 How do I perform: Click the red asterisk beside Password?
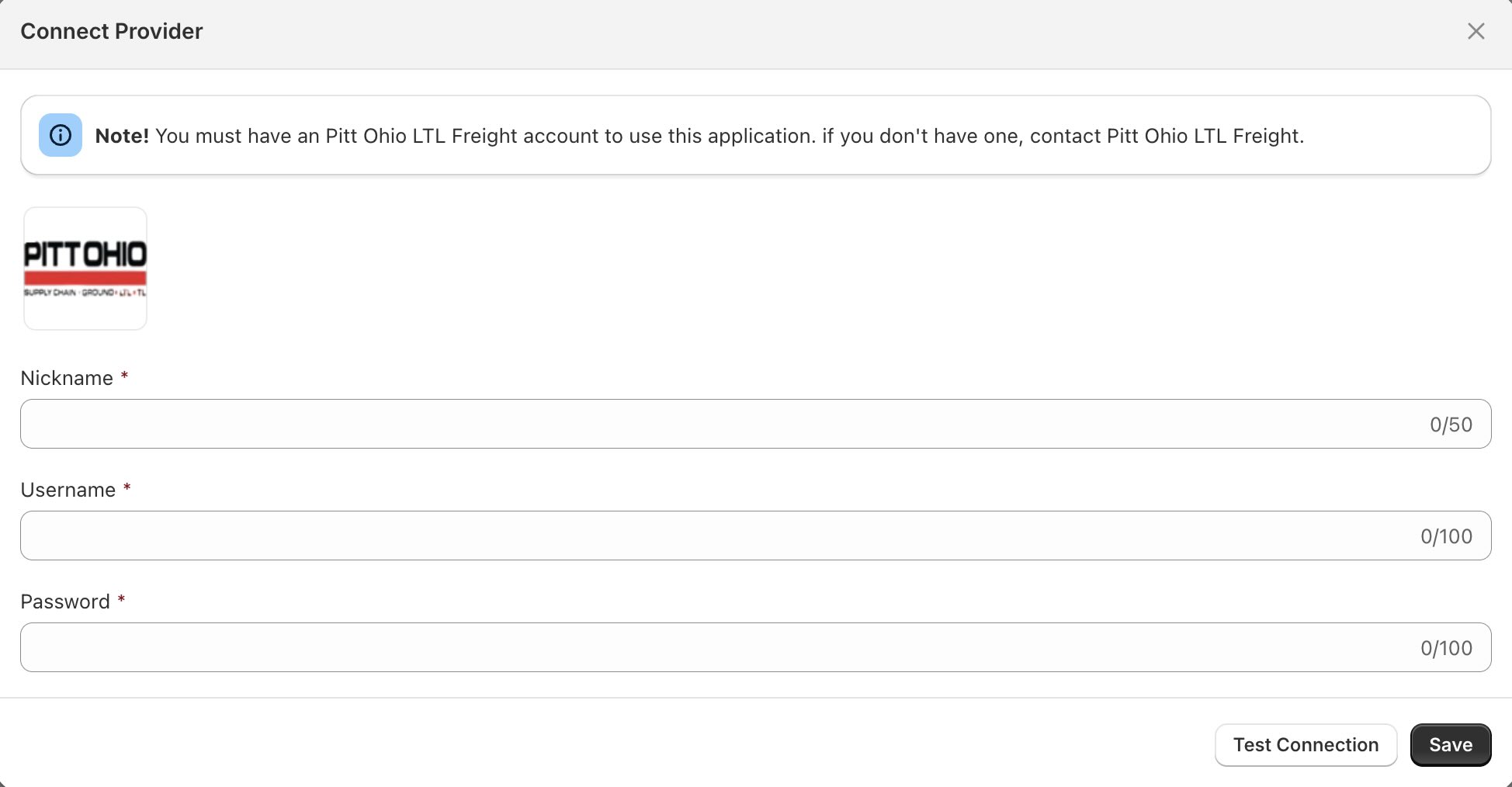121,600
